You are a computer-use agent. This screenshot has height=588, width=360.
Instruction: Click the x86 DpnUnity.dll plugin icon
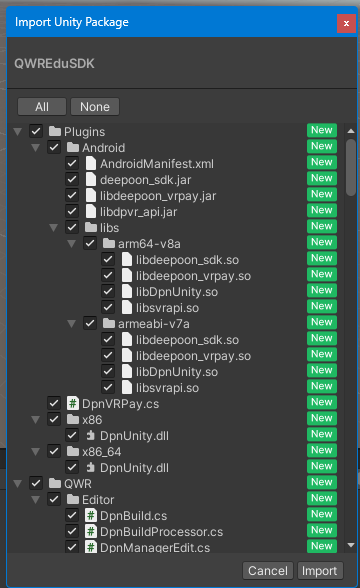90,435
